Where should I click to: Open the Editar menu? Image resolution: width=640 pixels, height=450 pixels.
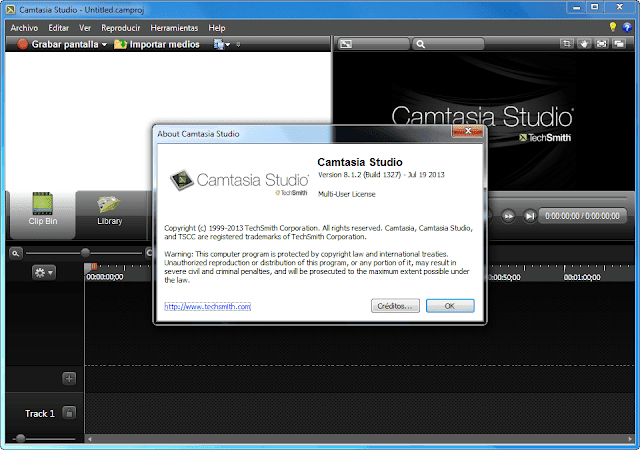click(58, 28)
